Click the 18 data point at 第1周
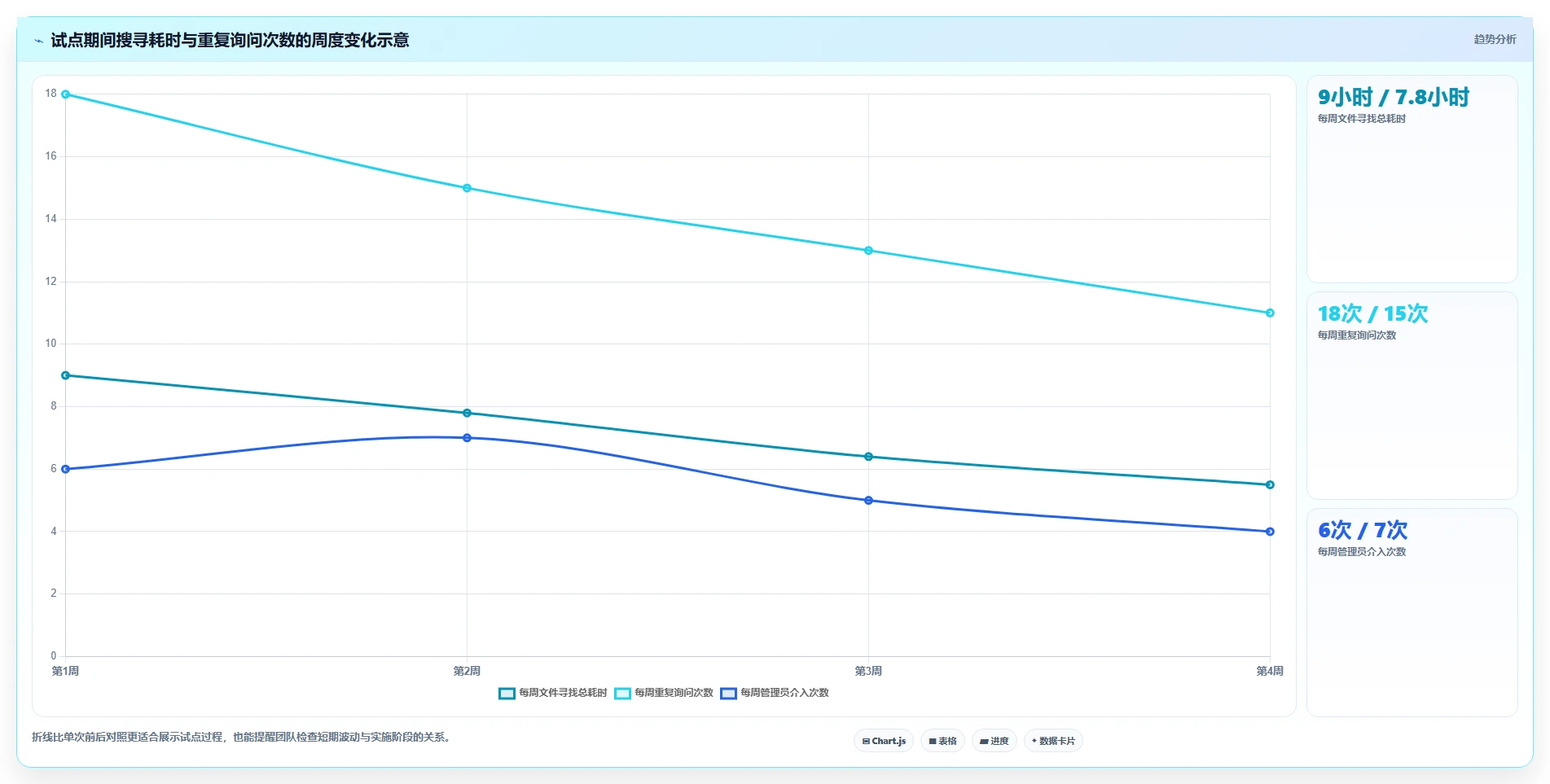This screenshot has height=784, width=1550. 66,94
